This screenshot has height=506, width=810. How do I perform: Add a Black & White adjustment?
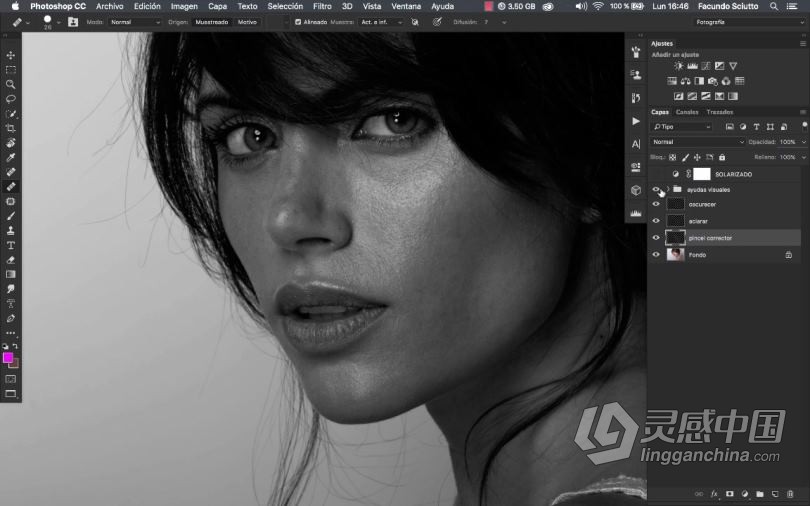pos(699,81)
